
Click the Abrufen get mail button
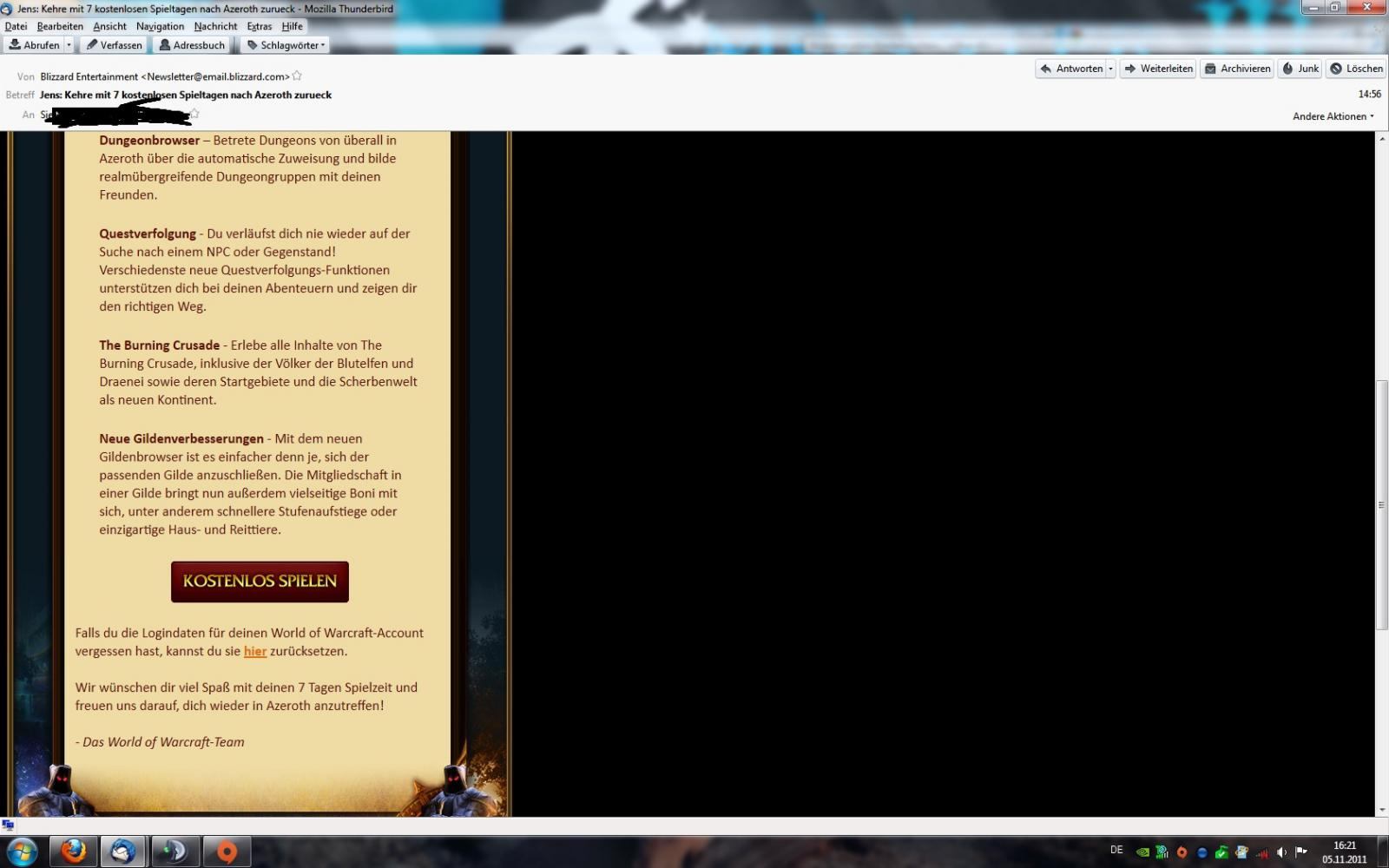coord(34,45)
